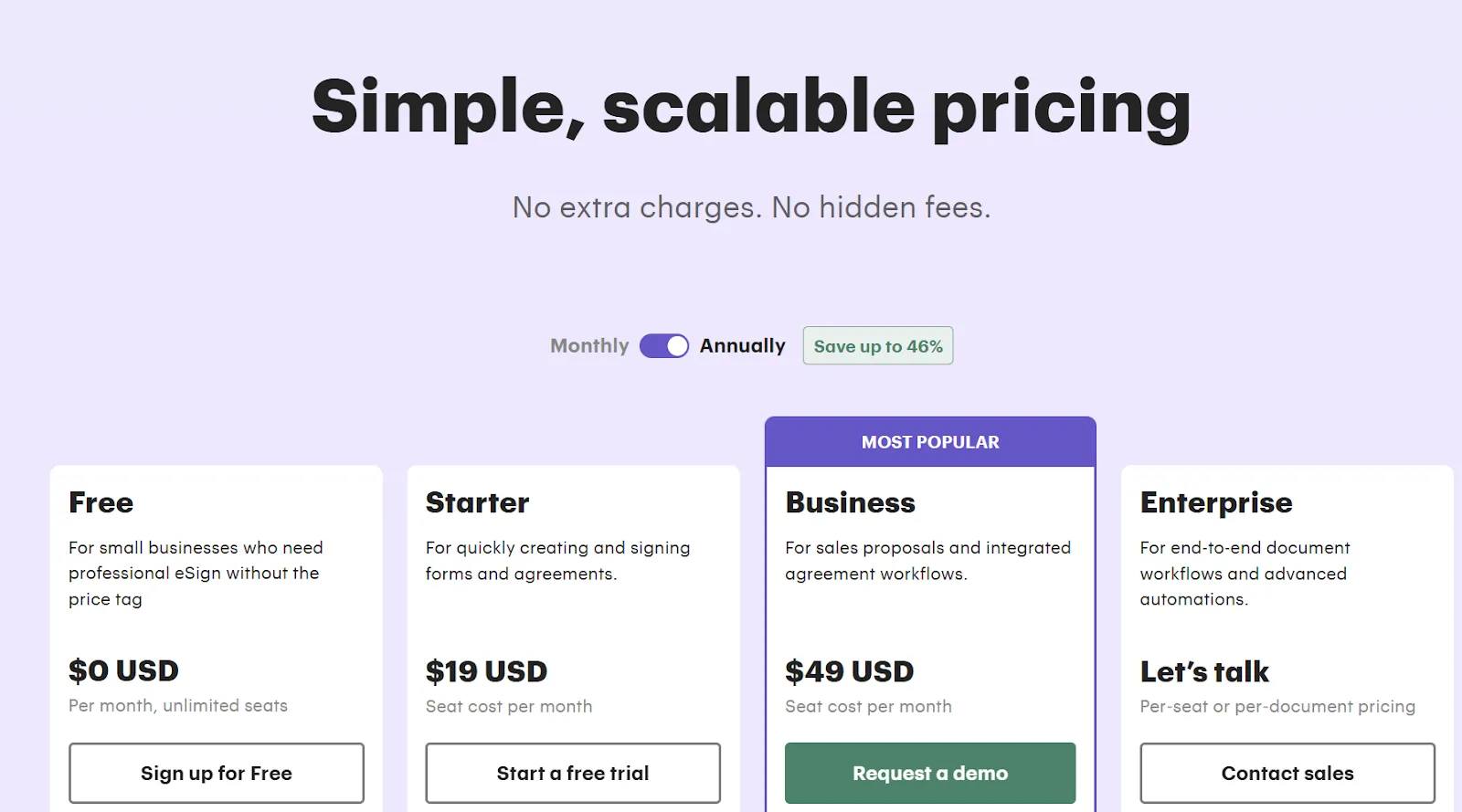Switch billing to Annually pricing
Image resolution: width=1462 pixels, height=812 pixels.
click(x=742, y=345)
